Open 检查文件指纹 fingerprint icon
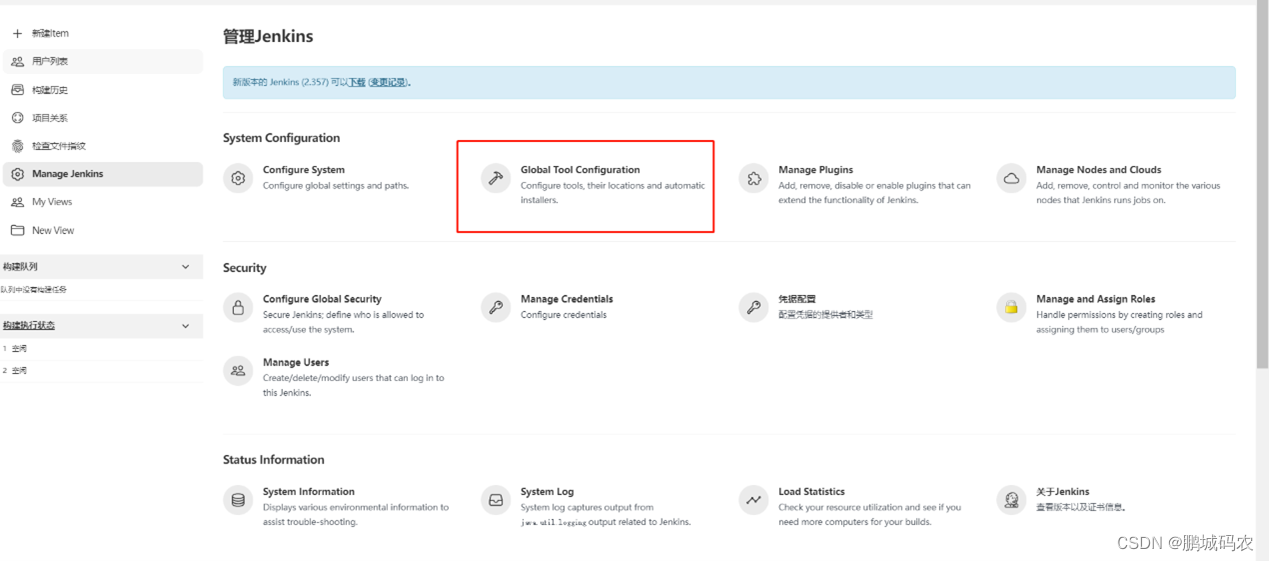This screenshot has width=1269, height=561. click(17, 145)
